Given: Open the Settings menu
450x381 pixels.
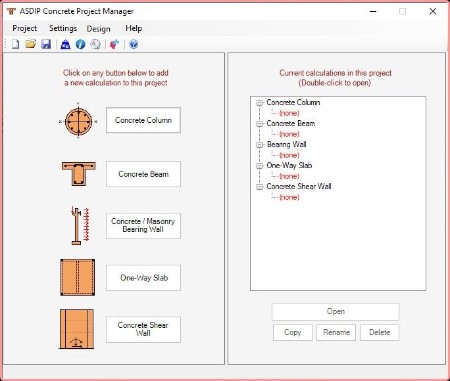Looking at the screenshot, I should point(63,28).
